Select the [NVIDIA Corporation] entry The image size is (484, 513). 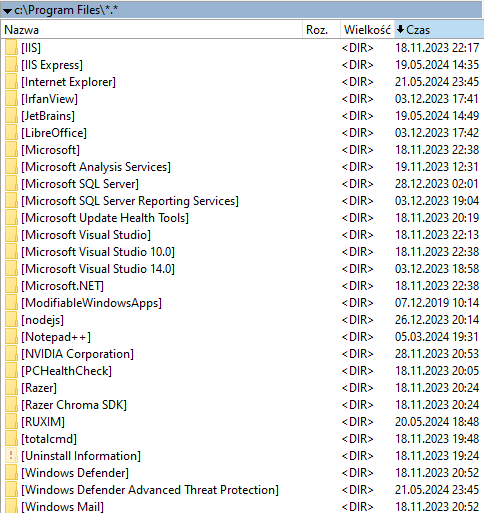(x=77, y=354)
